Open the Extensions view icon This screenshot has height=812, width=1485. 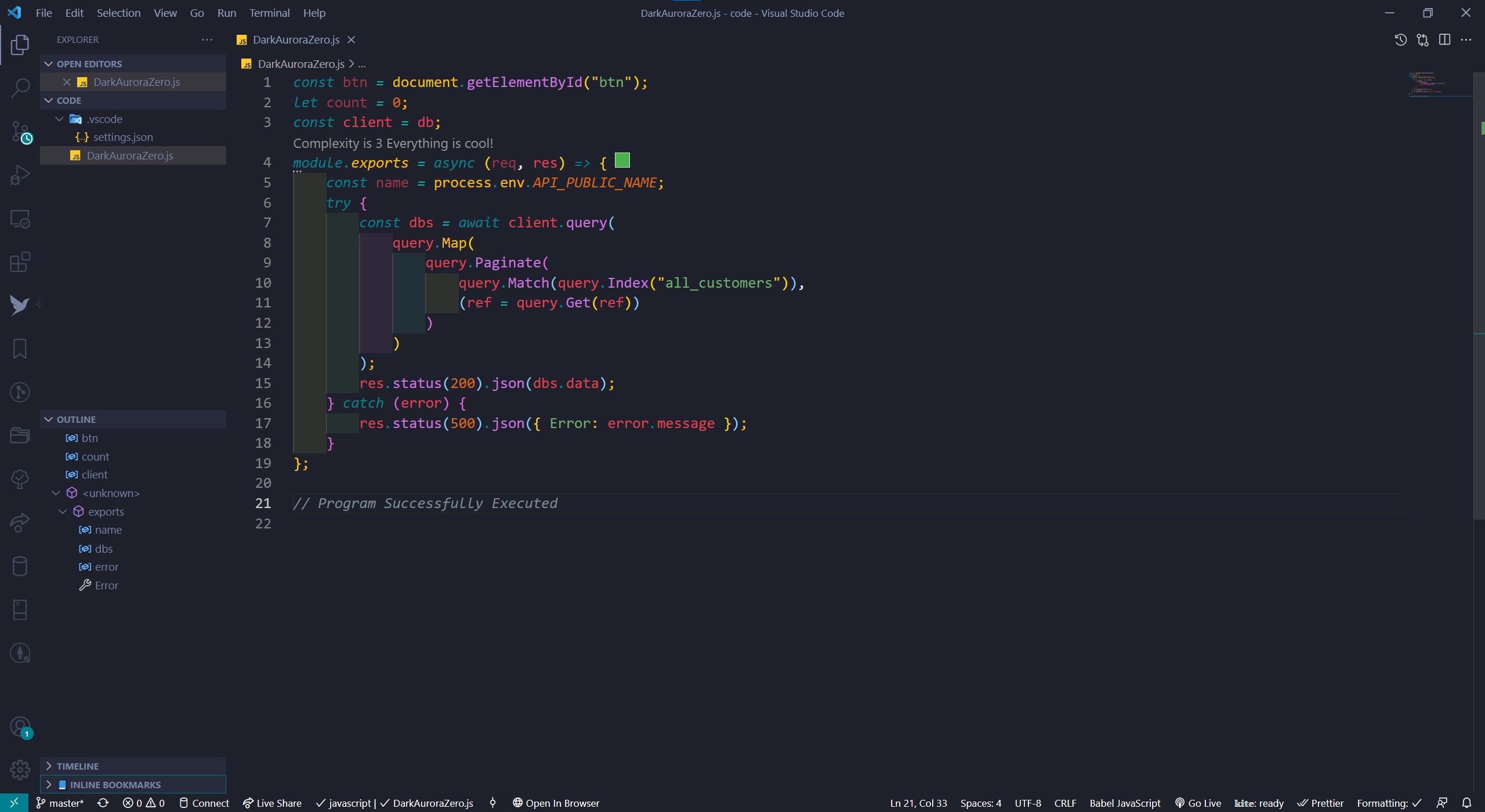point(20,262)
